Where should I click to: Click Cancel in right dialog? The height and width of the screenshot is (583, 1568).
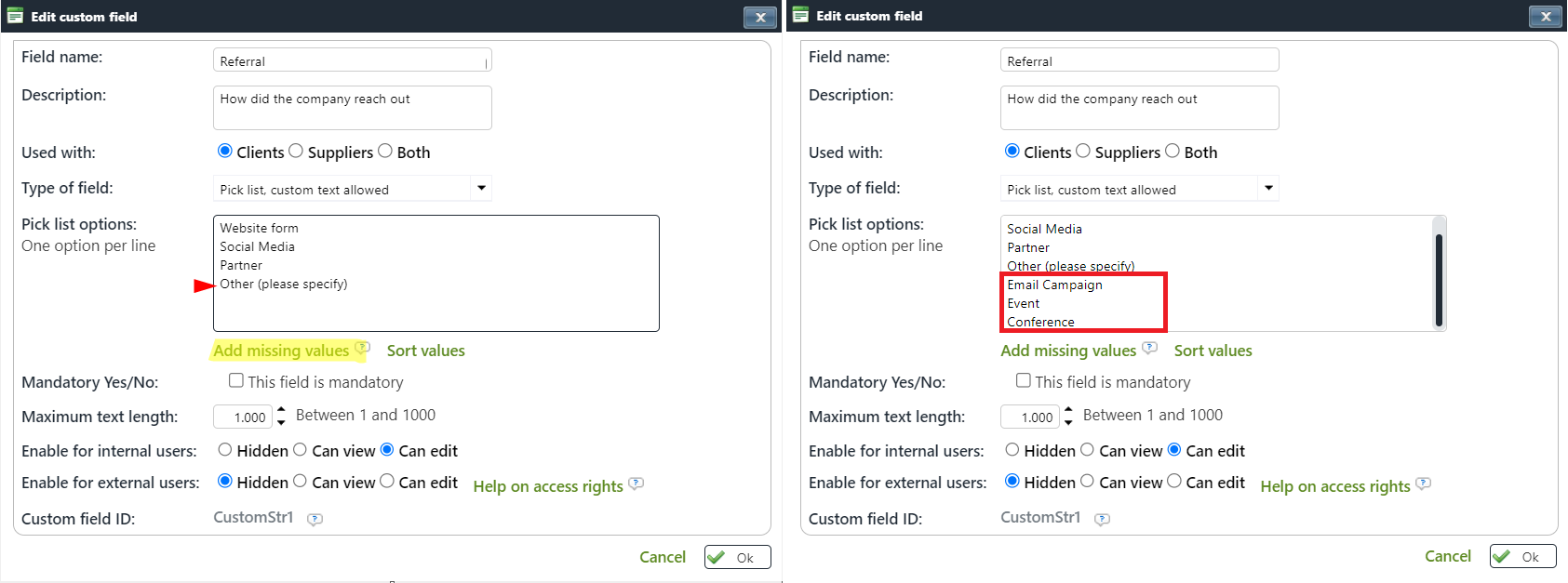point(1448,556)
